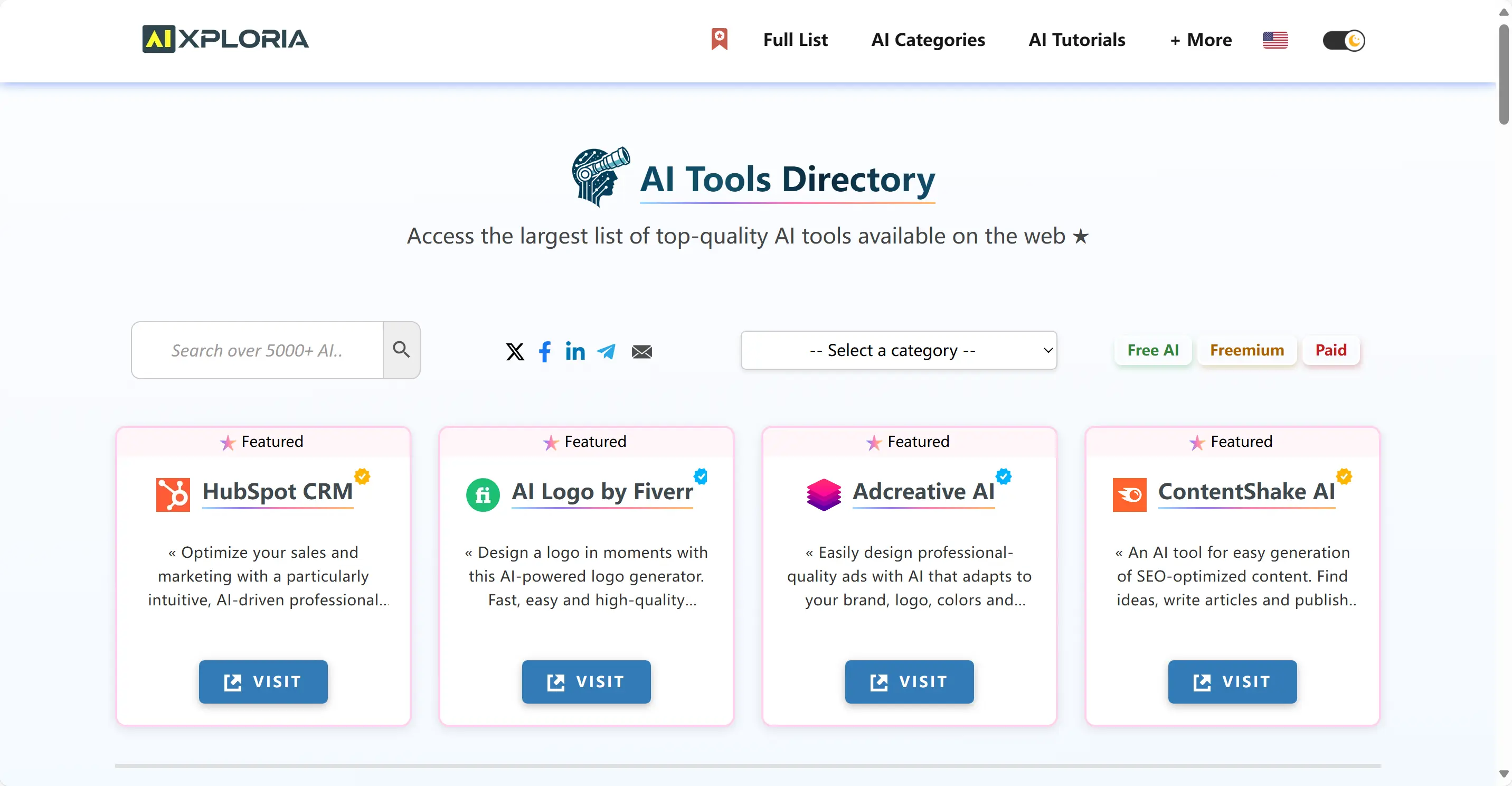The width and height of the screenshot is (1512, 786).
Task: Click the search magnifier button
Action: pos(401,350)
